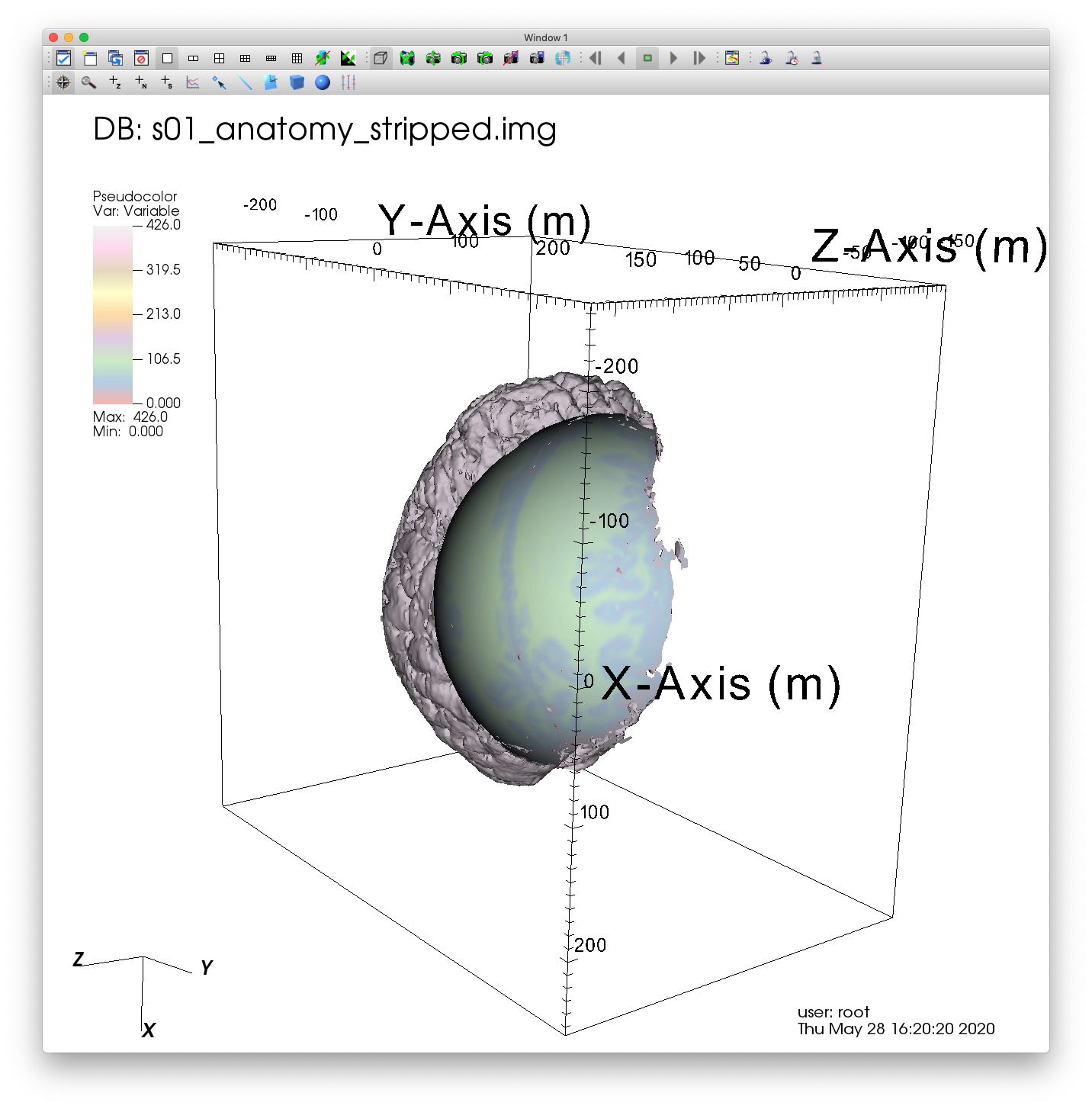Enable the Box tool
The height and width of the screenshot is (1109, 1092).
click(297, 82)
